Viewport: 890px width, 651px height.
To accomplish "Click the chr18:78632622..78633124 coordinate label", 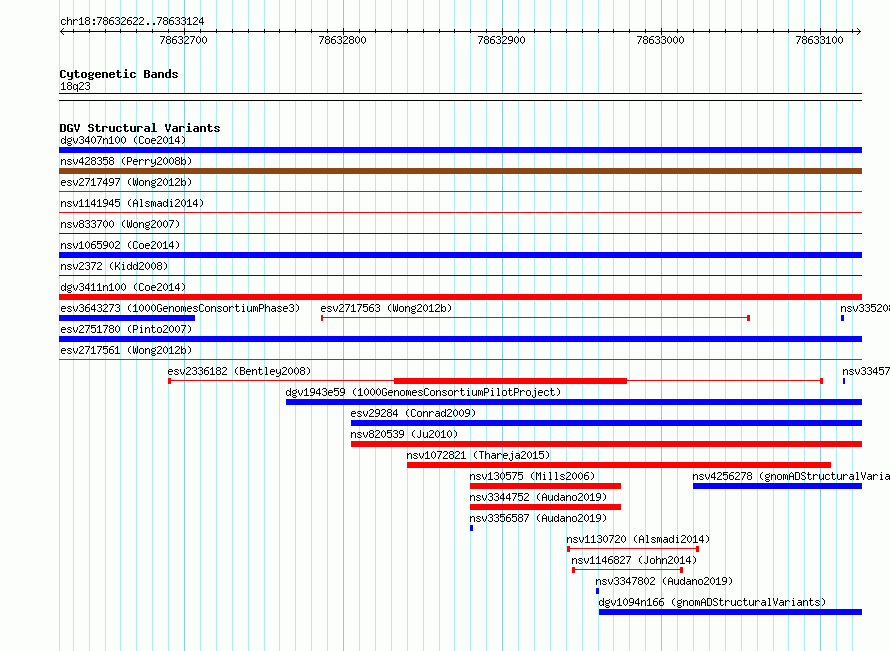I will pyautogui.click(x=132, y=21).
